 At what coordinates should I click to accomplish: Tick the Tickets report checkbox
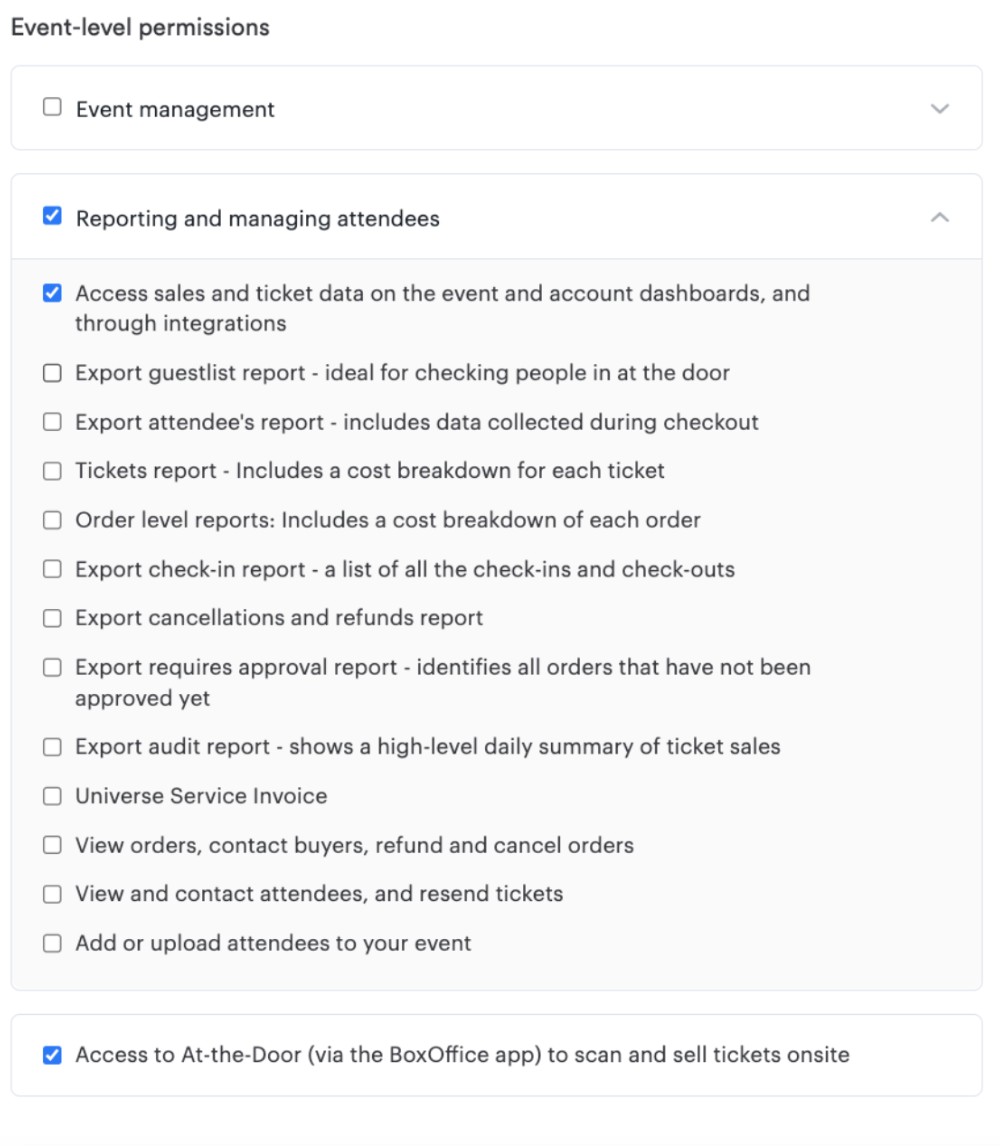click(x=52, y=471)
